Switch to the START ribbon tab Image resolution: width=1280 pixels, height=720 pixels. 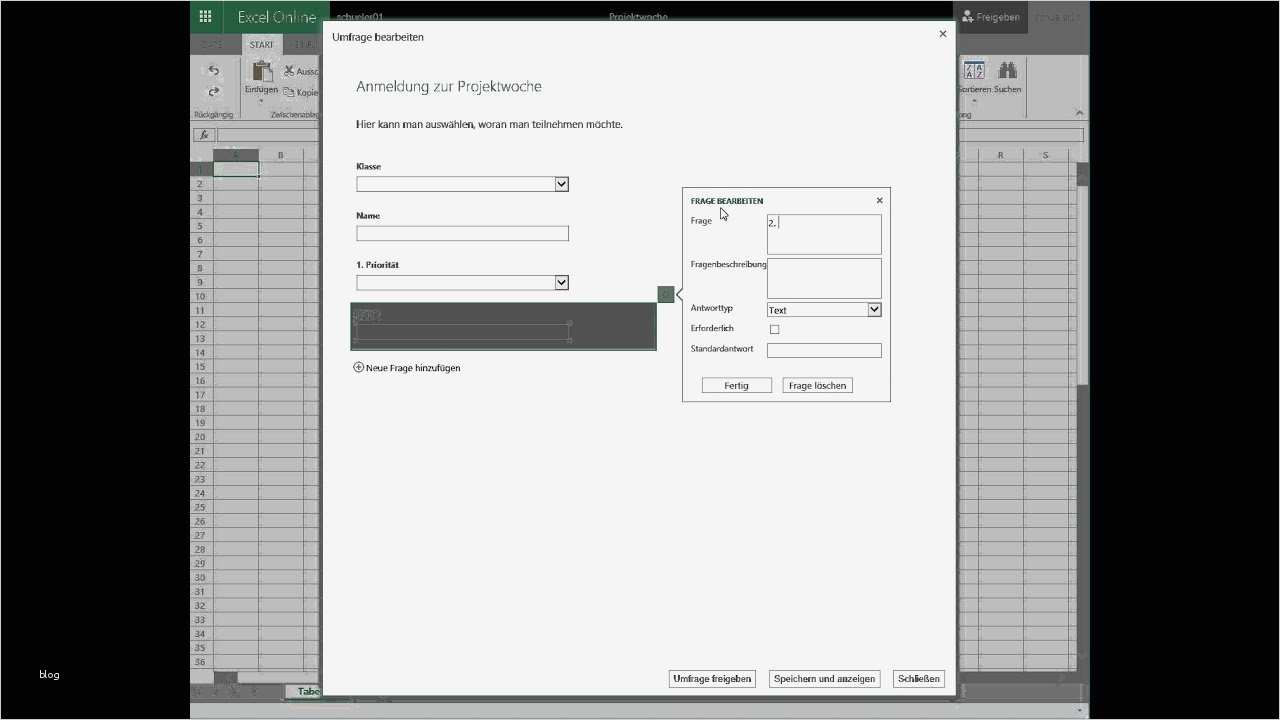pos(261,44)
